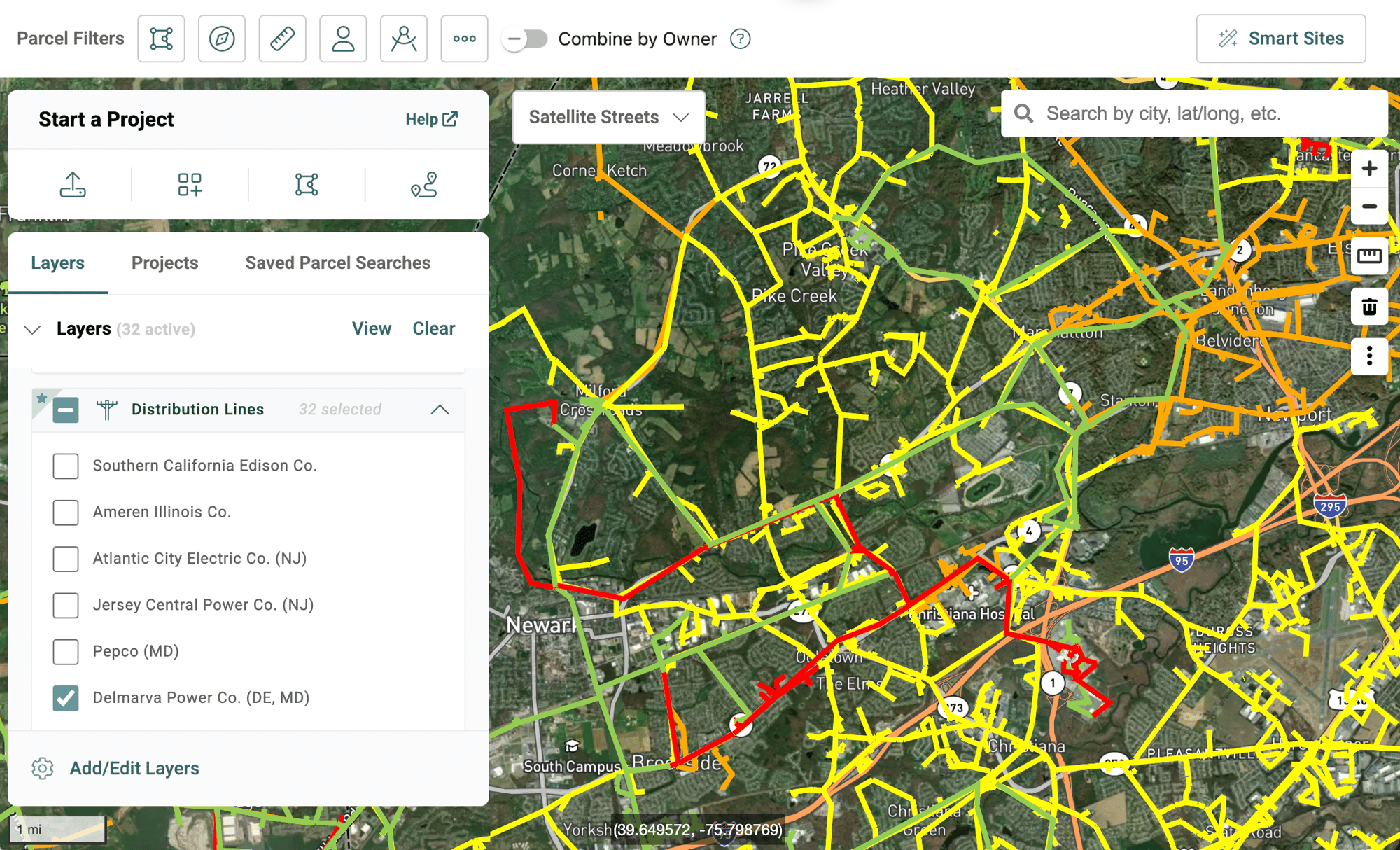Viewport: 1400px width, 850px height.
Task: Click the Newark map label
Action: click(x=542, y=625)
